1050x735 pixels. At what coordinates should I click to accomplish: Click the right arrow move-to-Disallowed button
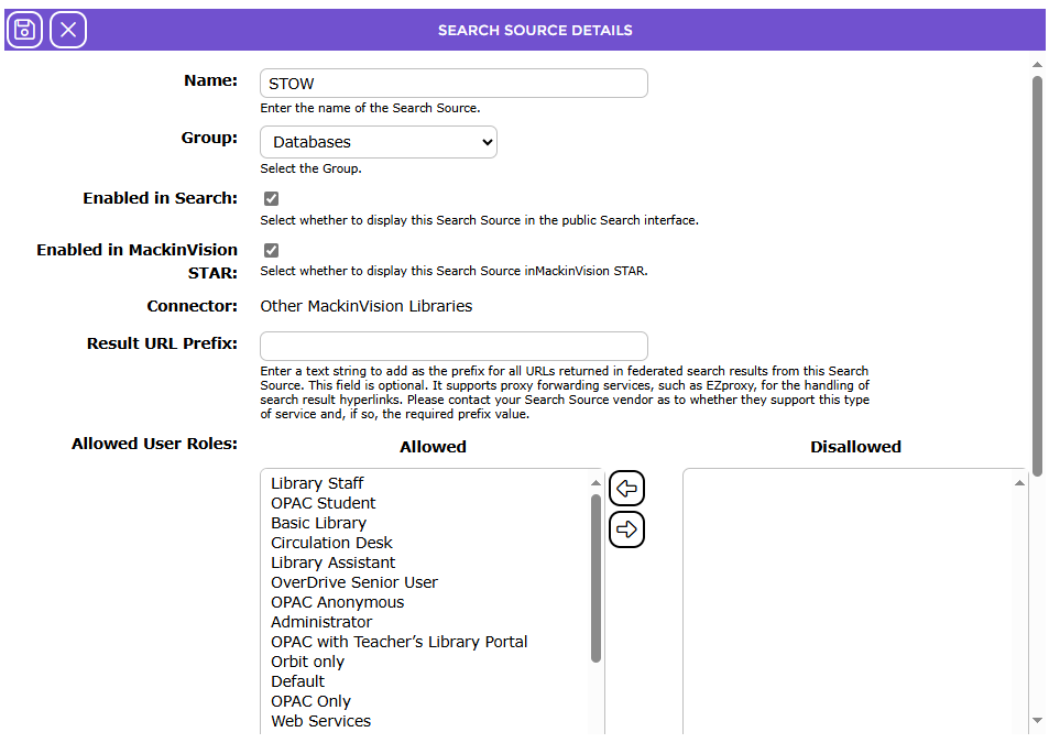(627, 529)
